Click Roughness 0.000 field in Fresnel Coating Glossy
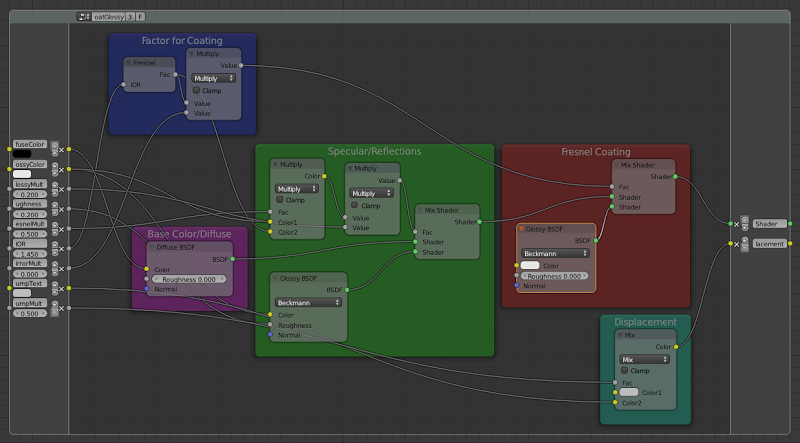Screen dimensions: 800x443 click(x=555, y=276)
